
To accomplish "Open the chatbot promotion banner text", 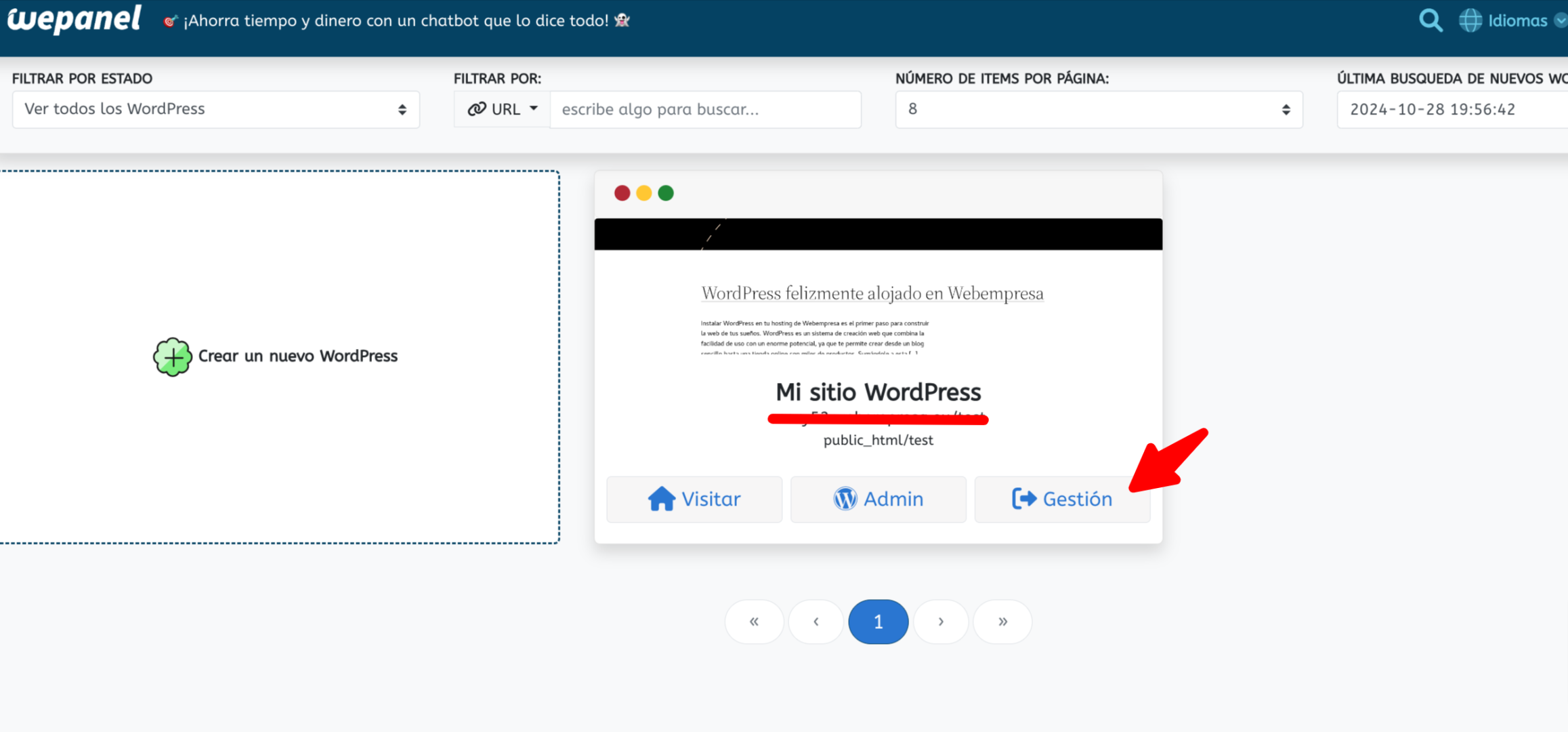I will 397,20.
